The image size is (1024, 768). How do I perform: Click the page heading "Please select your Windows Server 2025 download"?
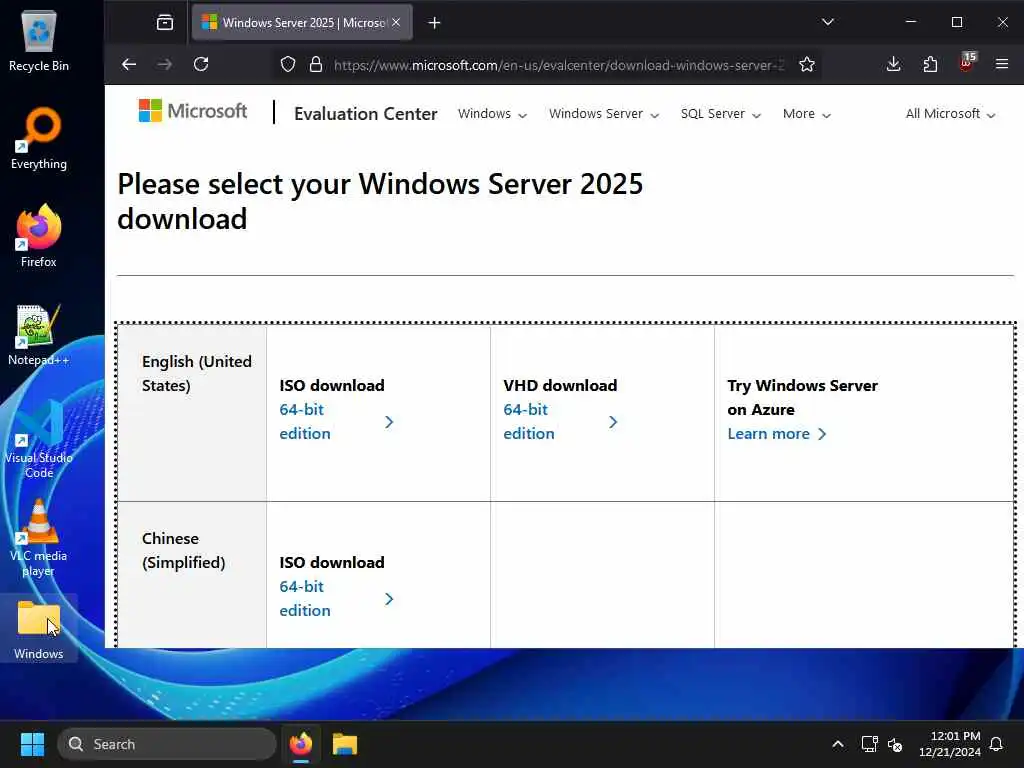coord(380,201)
